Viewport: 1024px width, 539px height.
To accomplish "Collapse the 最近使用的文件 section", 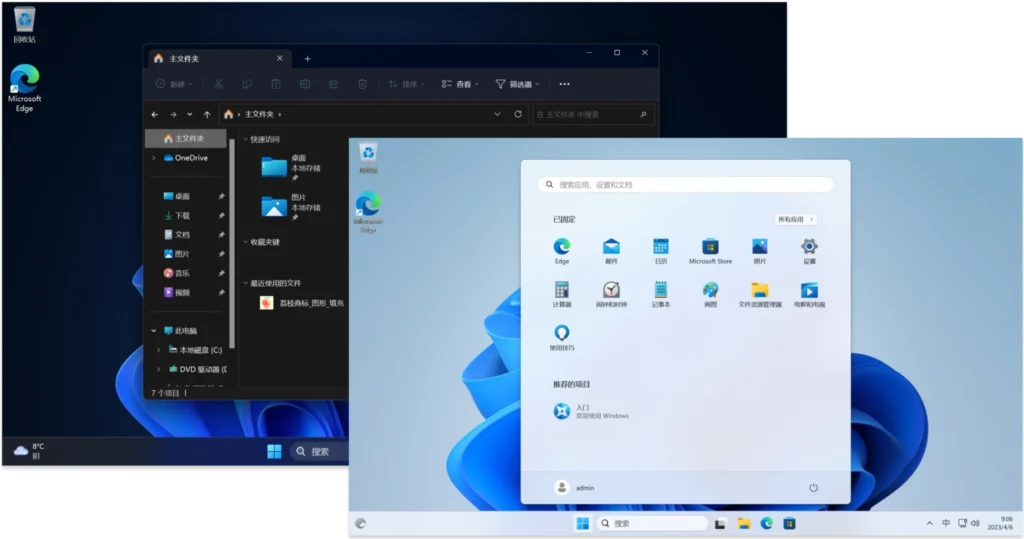I will point(246,283).
